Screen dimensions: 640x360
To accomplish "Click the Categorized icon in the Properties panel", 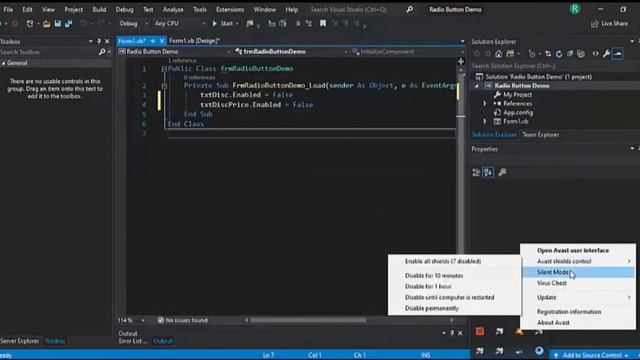I will tap(476, 172).
